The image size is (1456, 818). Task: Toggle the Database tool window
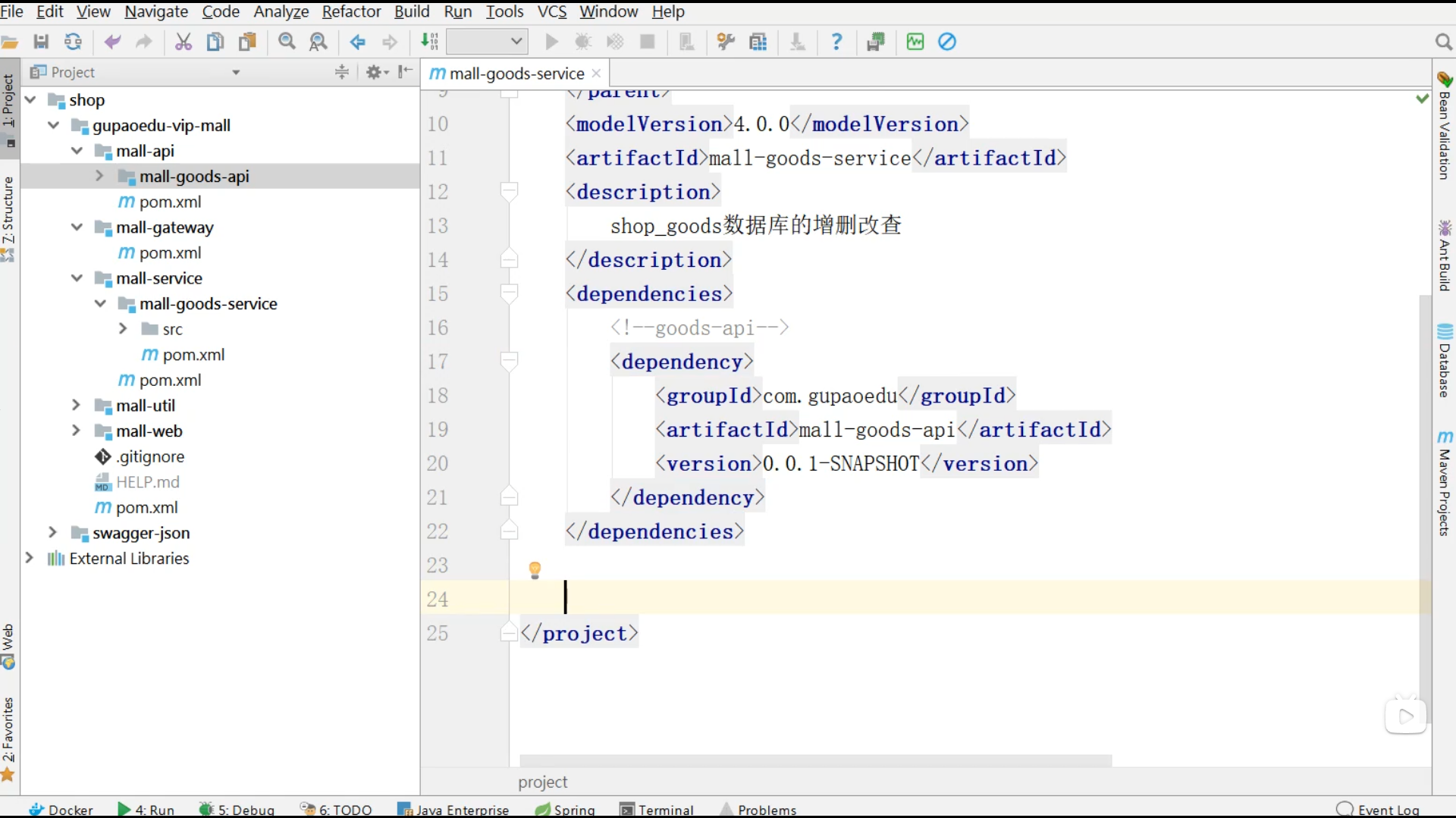point(1445,361)
